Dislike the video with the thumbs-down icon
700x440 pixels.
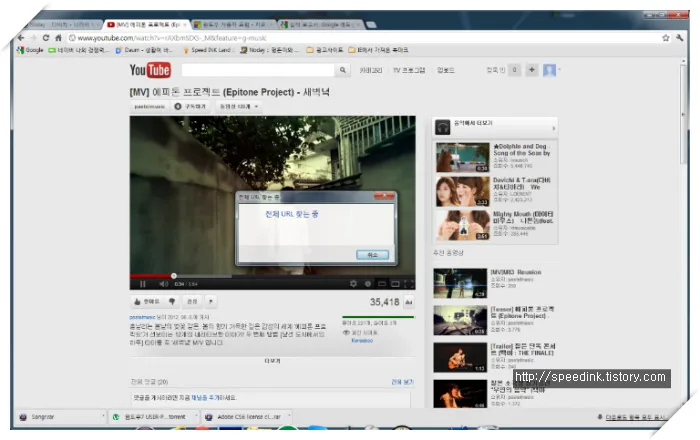click(172, 302)
